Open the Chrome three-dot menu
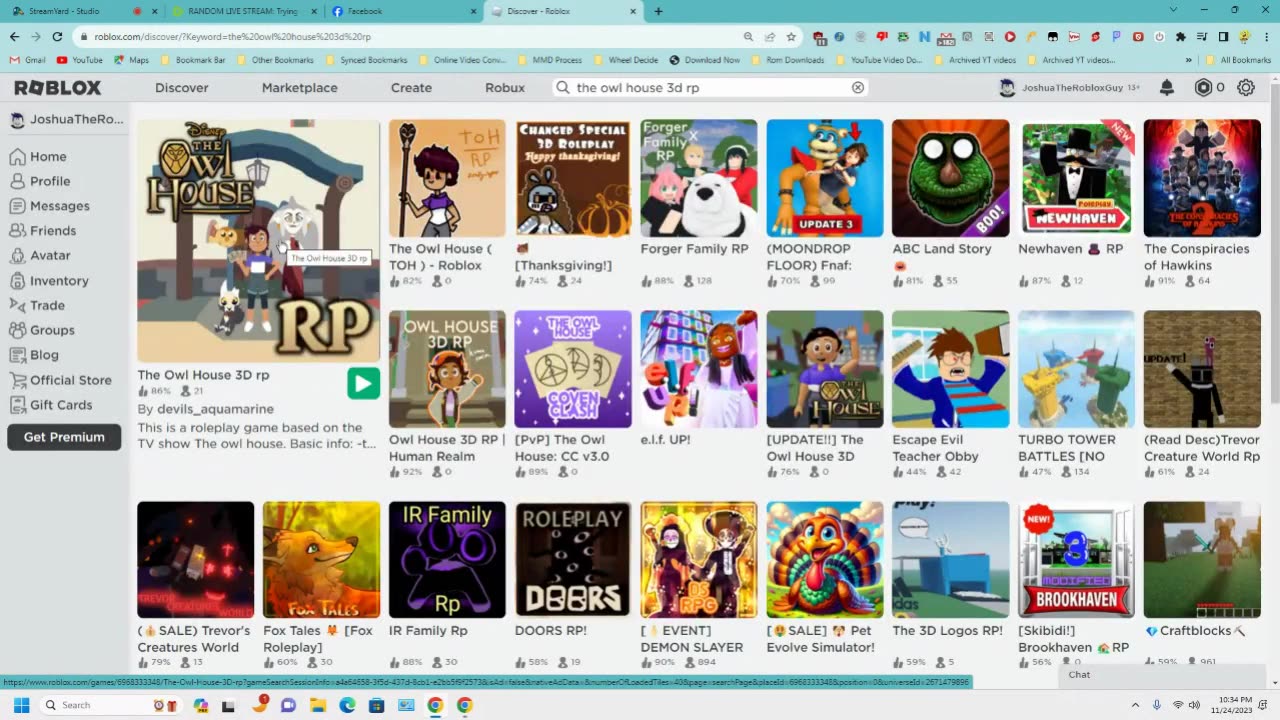This screenshot has width=1280, height=720. (x=1265, y=36)
